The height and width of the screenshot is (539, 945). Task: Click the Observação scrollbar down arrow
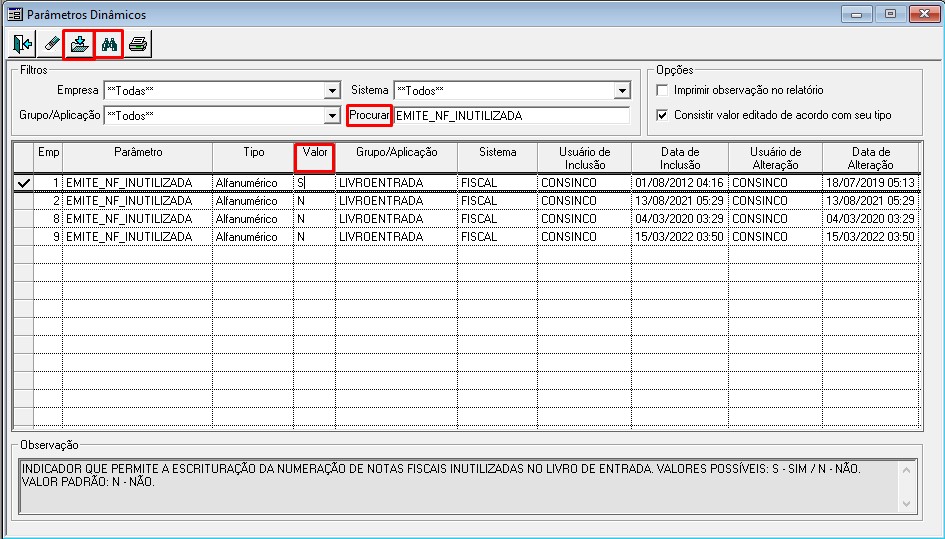tap(906, 503)
